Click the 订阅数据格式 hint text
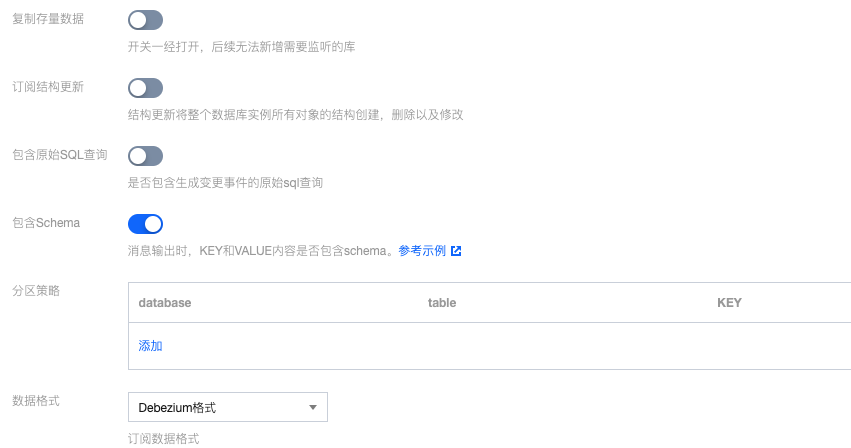 click(x=164, y=438)
